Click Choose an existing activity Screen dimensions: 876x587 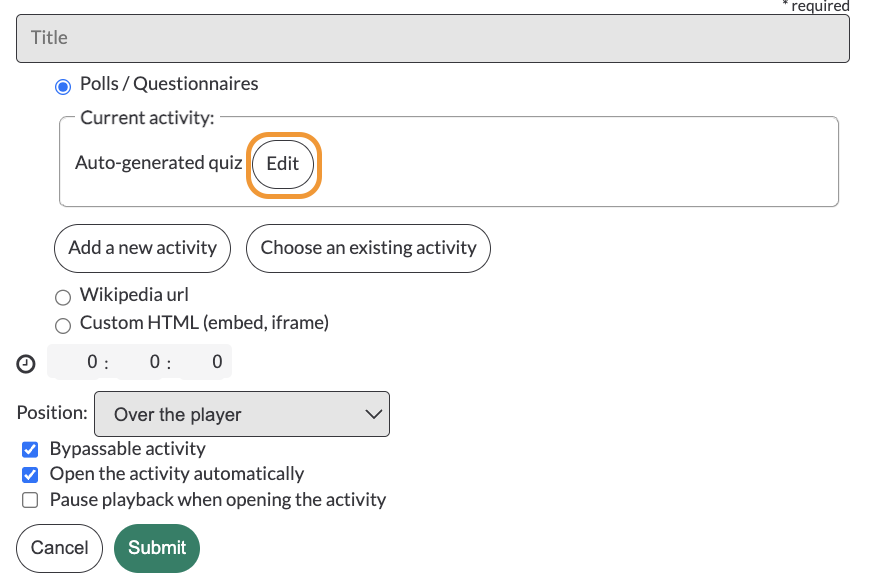point(368,249)
